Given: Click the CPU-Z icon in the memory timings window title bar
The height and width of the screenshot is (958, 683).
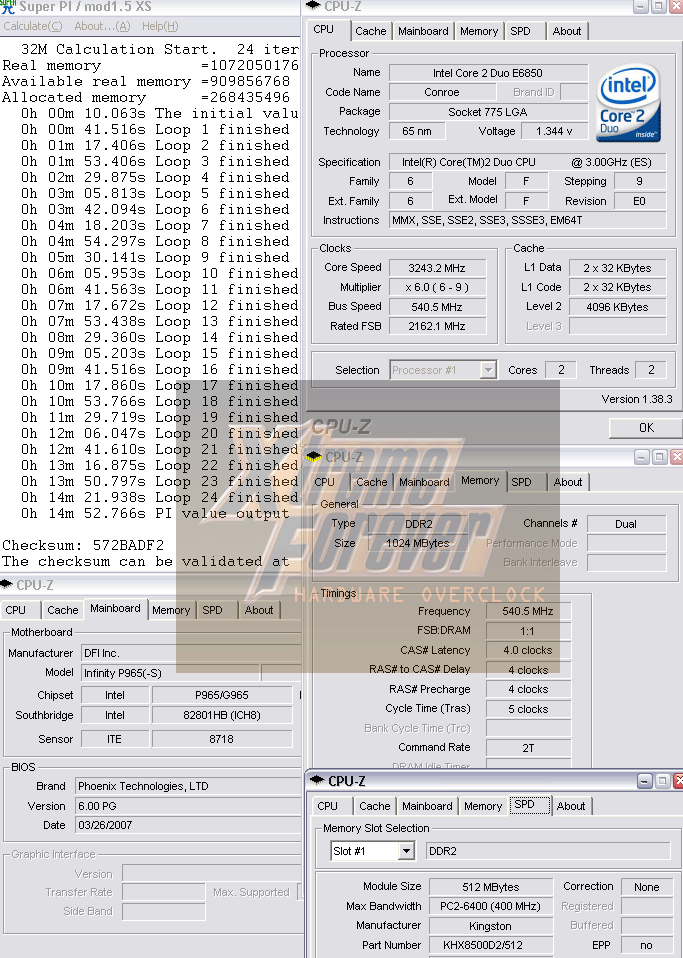Looking at the screenshot, I should coord(314,456).
